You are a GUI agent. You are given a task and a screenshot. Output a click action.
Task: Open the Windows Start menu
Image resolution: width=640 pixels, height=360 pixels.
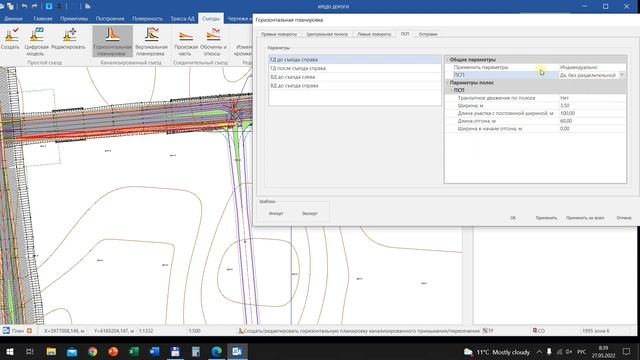tap(9, 351)
